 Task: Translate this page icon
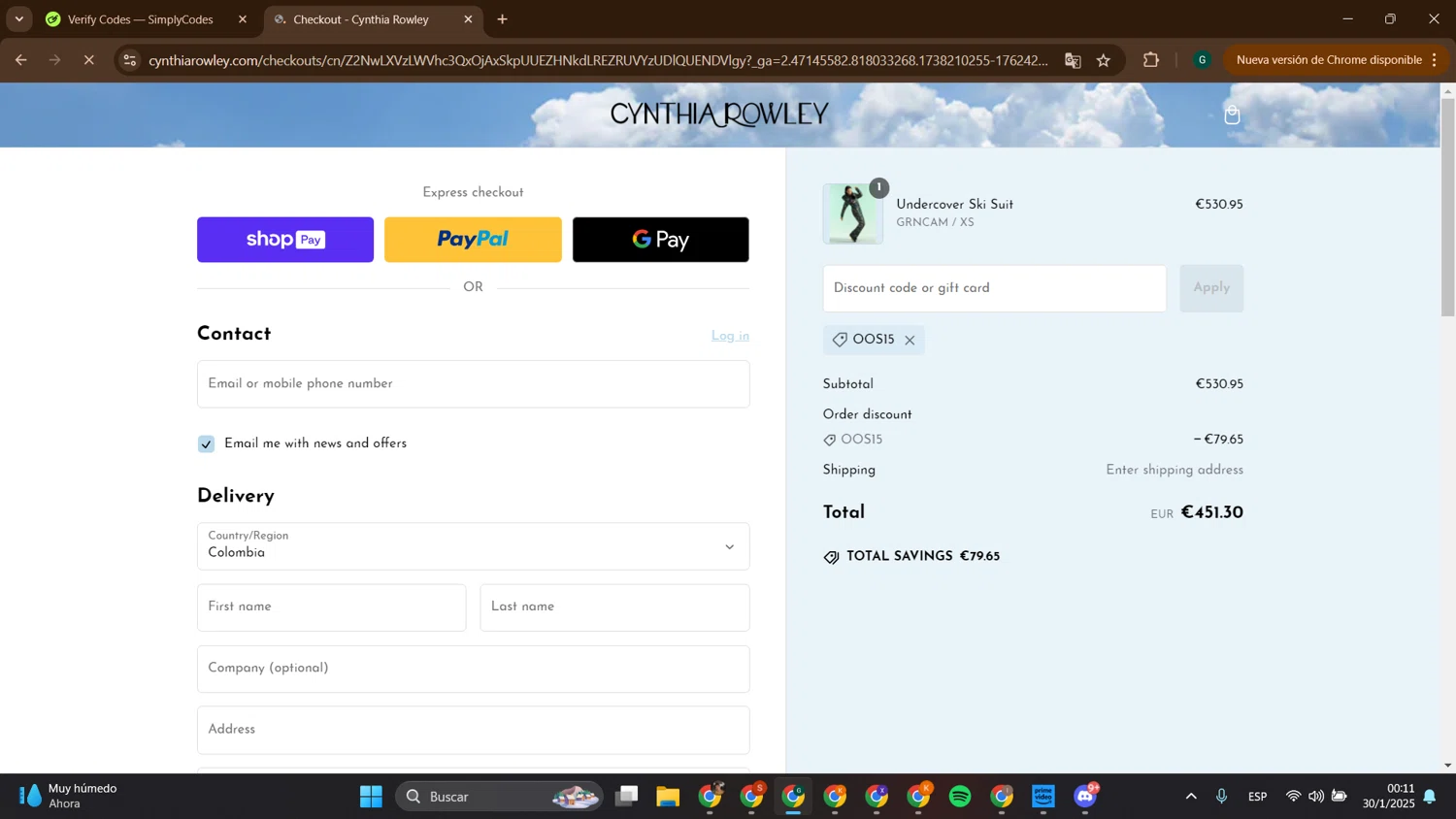(x=1073, y=60)
